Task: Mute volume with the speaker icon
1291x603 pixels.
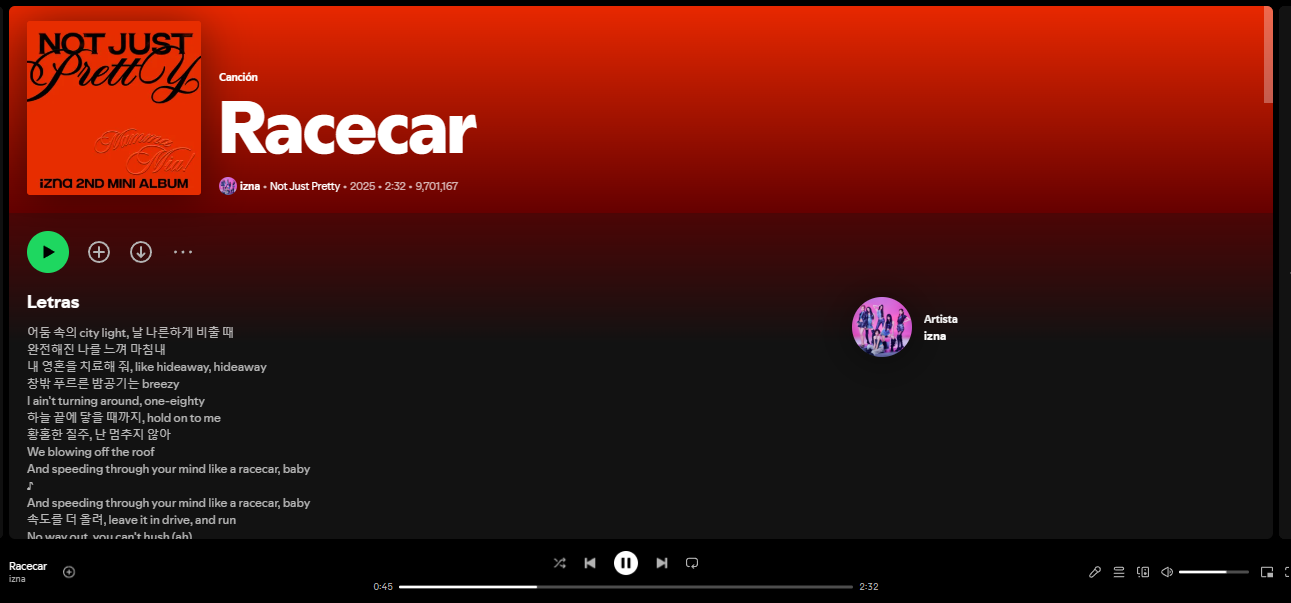Action: coord(1167,572)
